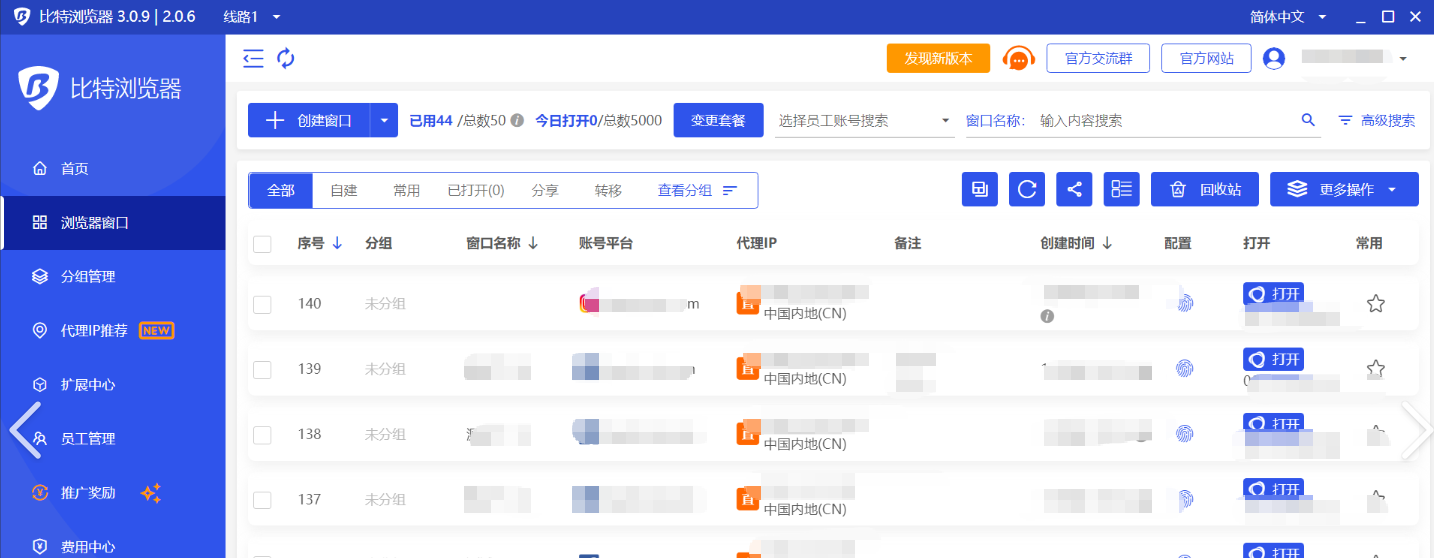Star row 139 as favorite
Screen dimensions: 1434x558
point(1376,369)
